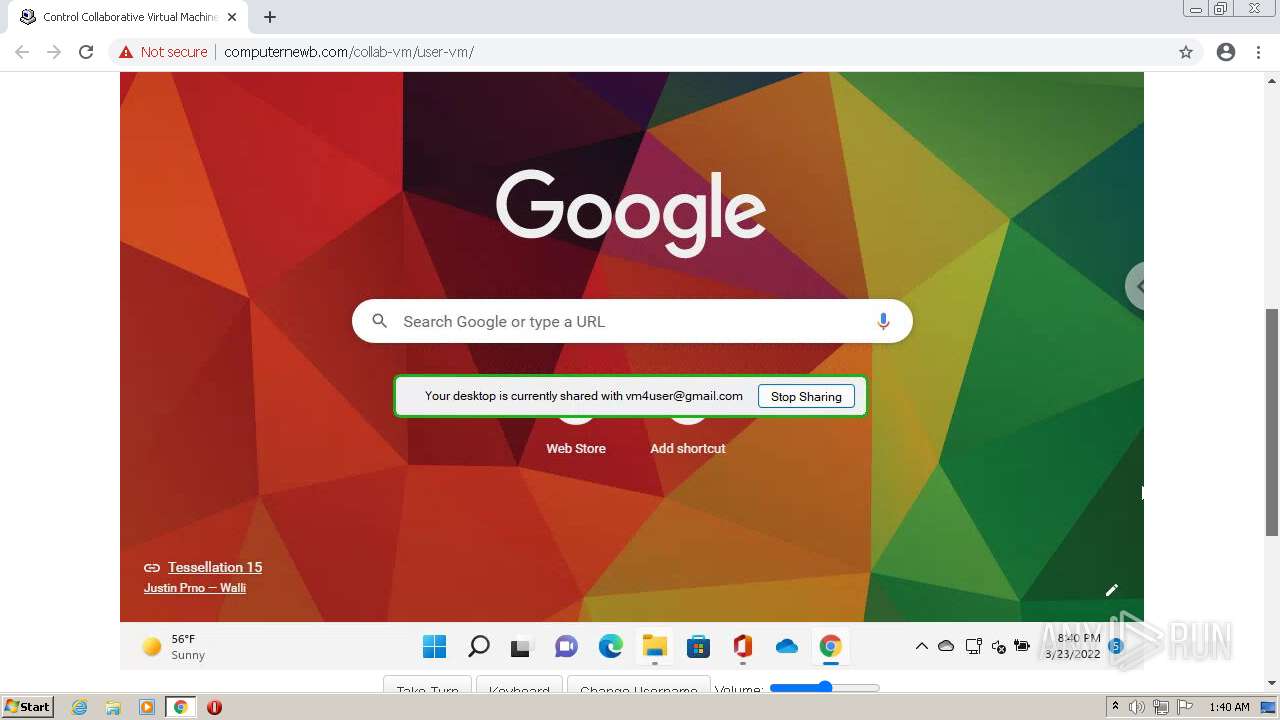Click the red Opera icon on host taskbar

click(x=214, y=707)
